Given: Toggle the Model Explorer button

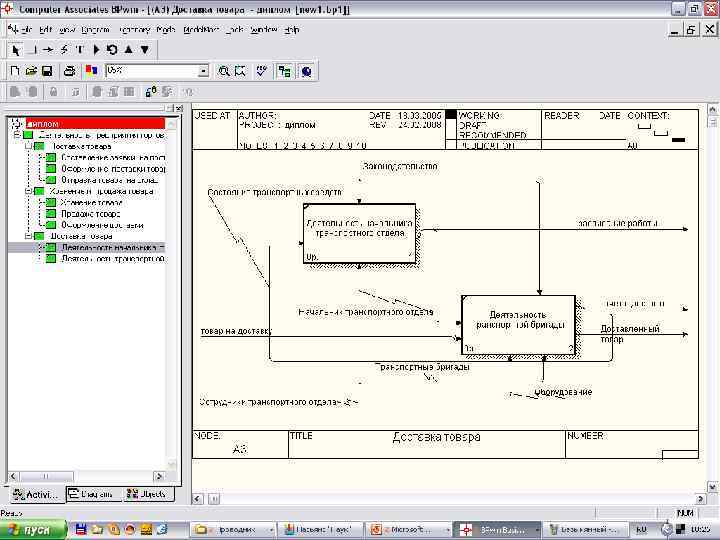Looking at the screenshot, I should click(x=285, y=71).
